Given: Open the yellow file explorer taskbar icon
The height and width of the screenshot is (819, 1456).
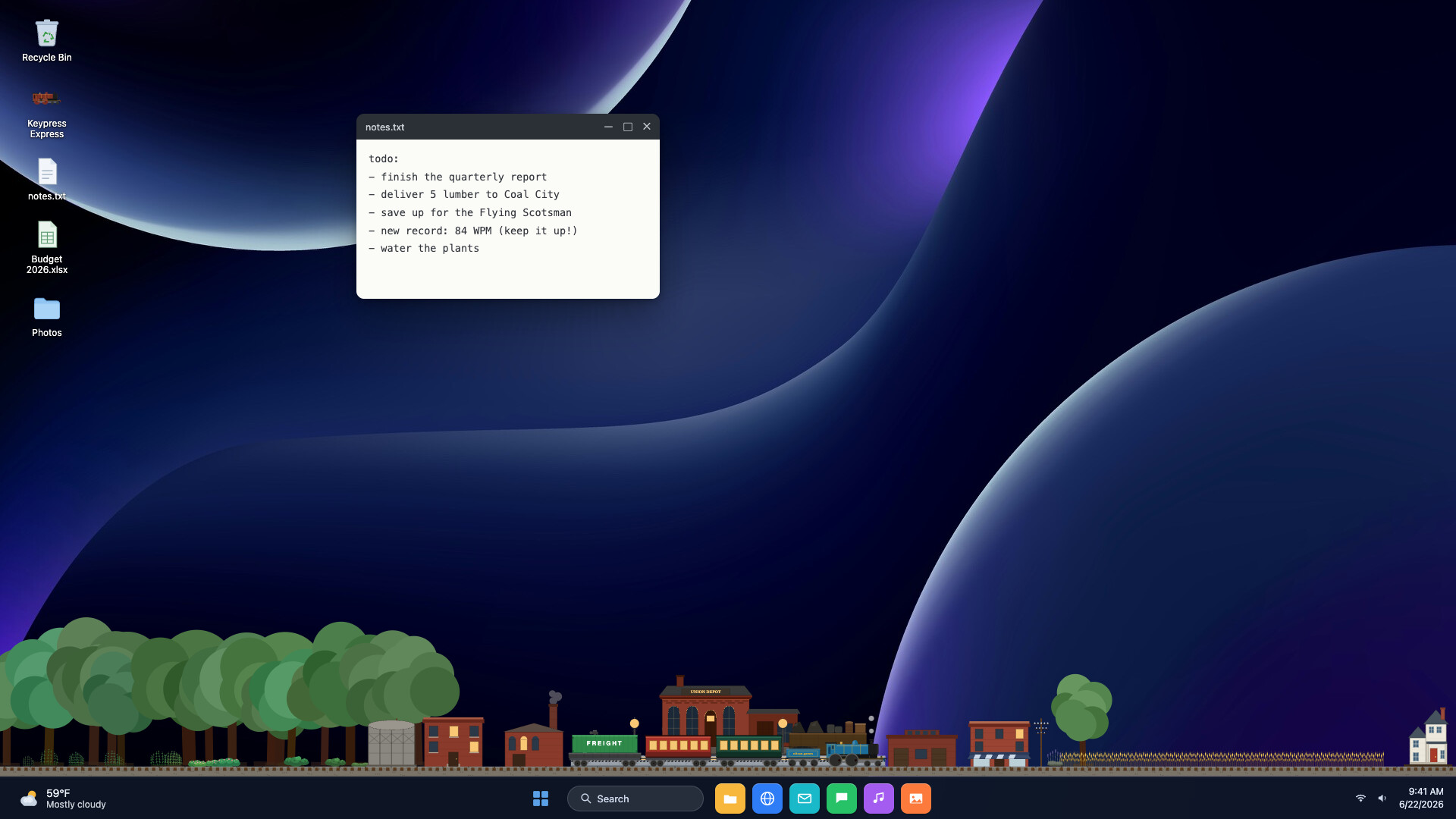Looking at the screenshot, I should [730, 799].
